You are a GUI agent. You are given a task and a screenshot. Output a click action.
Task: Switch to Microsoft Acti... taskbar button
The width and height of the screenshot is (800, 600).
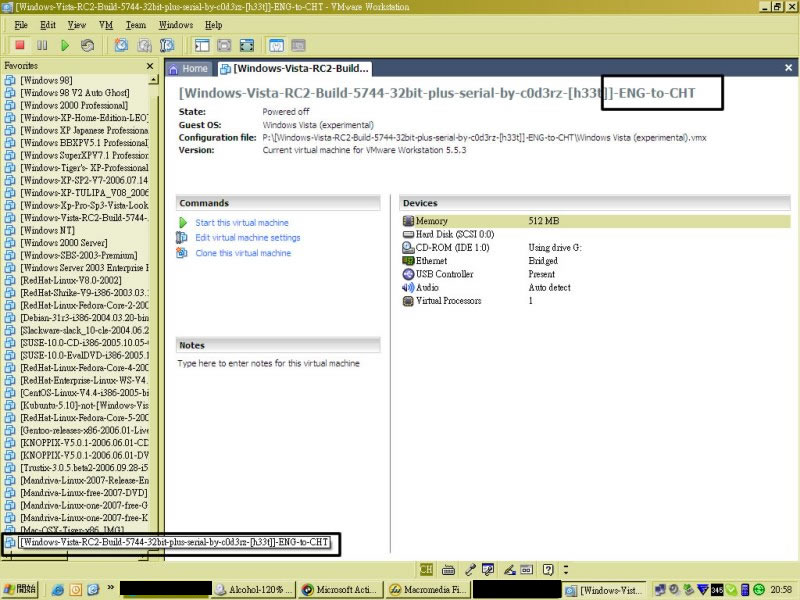click(x=340, y=590)
